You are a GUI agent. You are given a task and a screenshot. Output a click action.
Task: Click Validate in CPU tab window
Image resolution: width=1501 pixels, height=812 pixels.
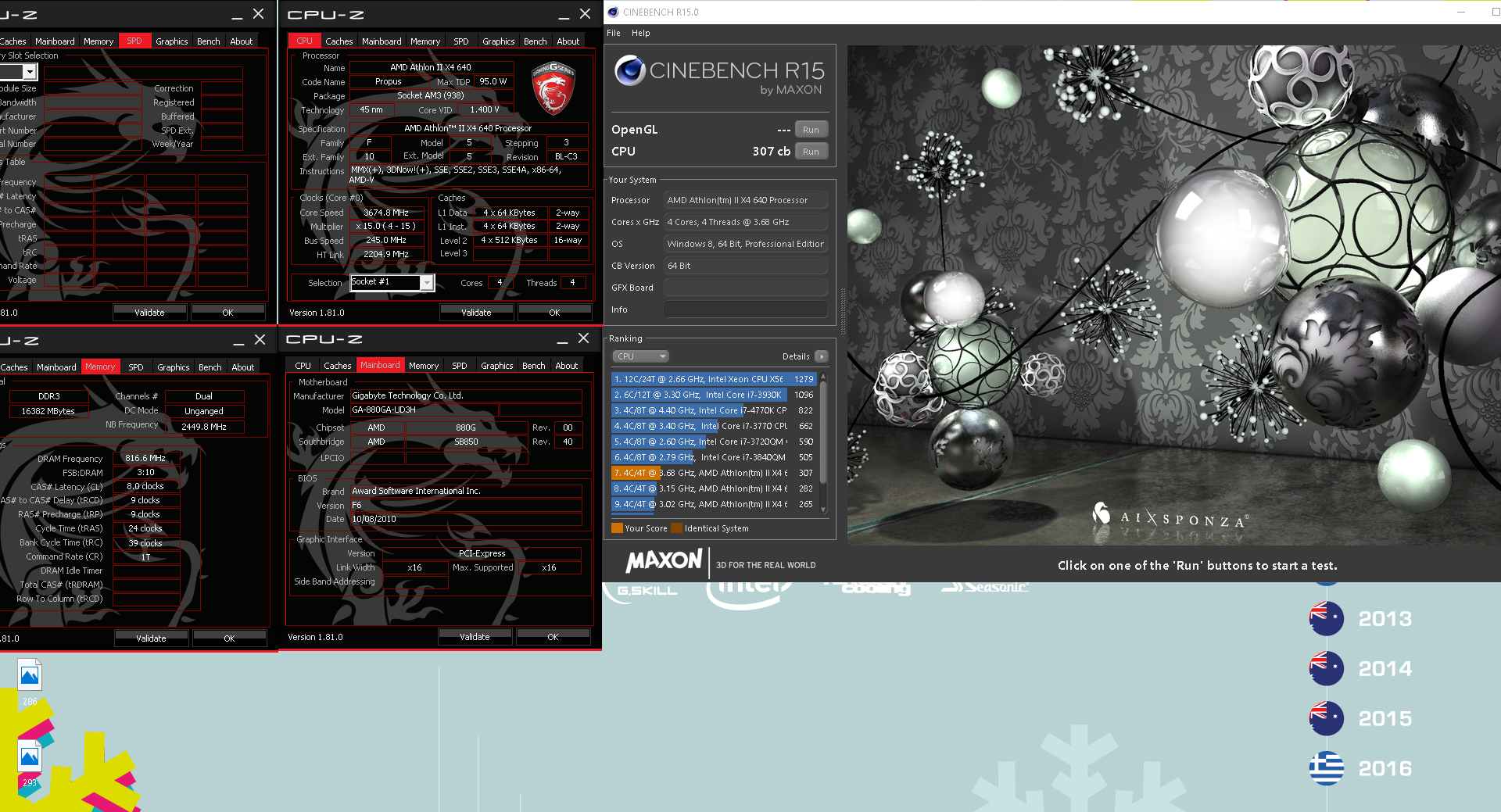pos(476,313)
